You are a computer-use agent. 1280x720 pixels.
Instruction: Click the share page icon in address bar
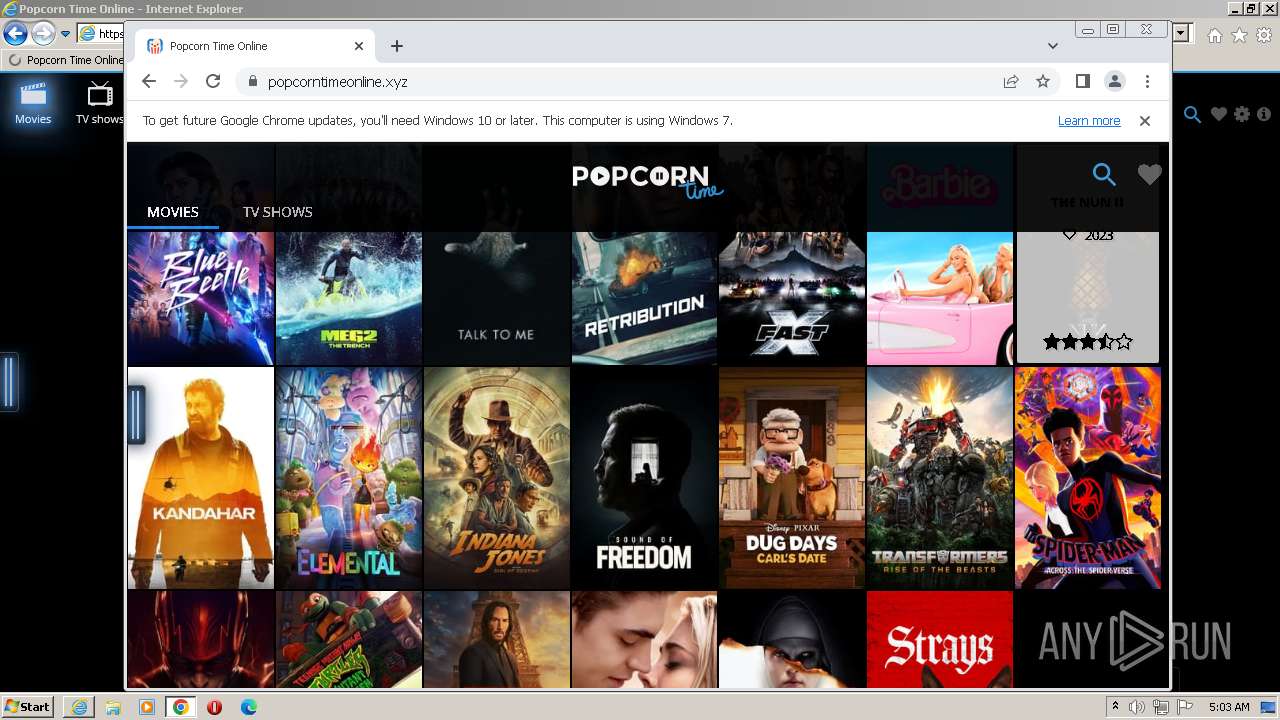[1011, 82]
